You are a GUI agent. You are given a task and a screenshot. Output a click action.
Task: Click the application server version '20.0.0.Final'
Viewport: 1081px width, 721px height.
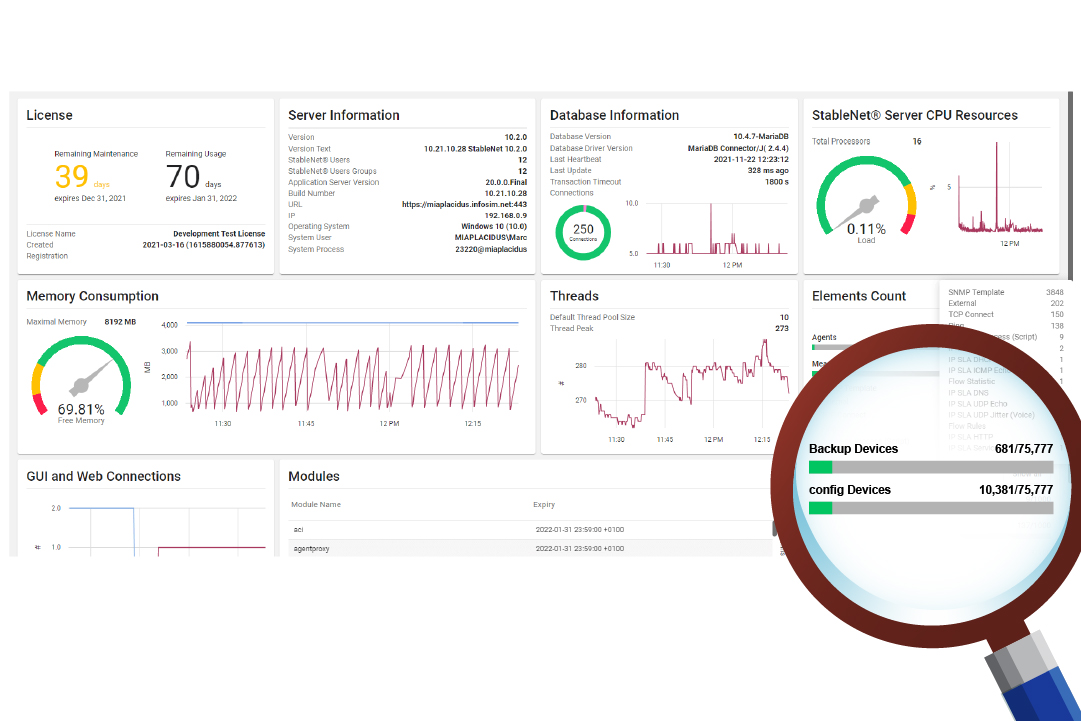point(506,182)
